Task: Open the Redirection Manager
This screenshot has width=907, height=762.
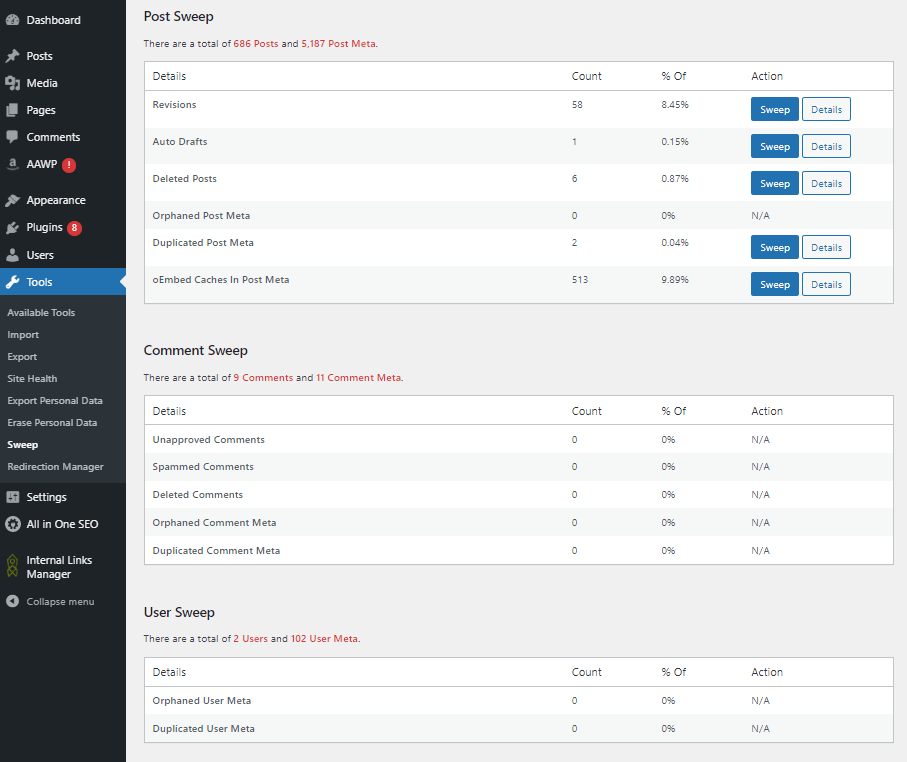Action: click(53, 466)
